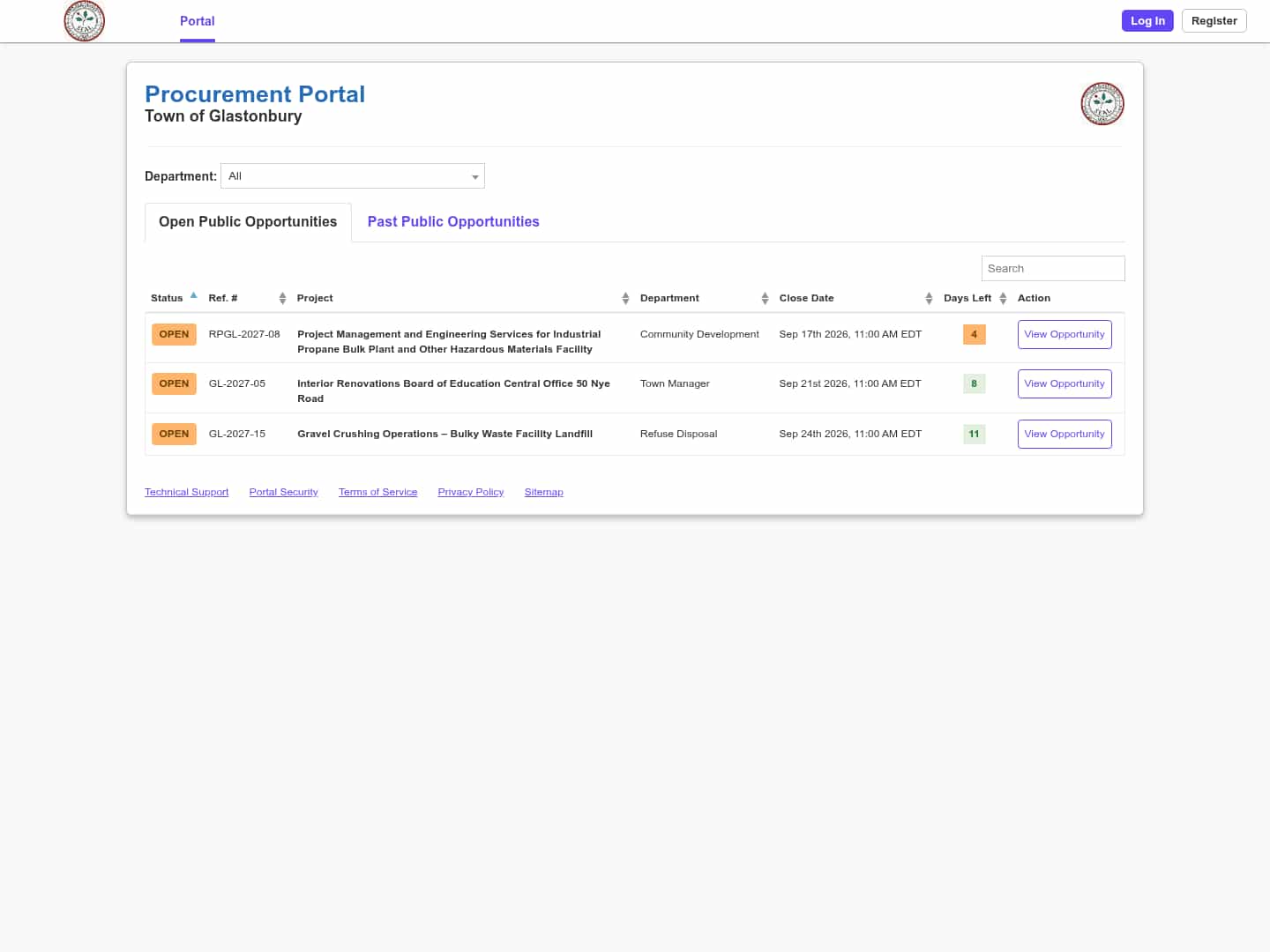Viewport: 1270px width, 952px height.
Task: Open Terms of Service link
Action: coord(378,492)
